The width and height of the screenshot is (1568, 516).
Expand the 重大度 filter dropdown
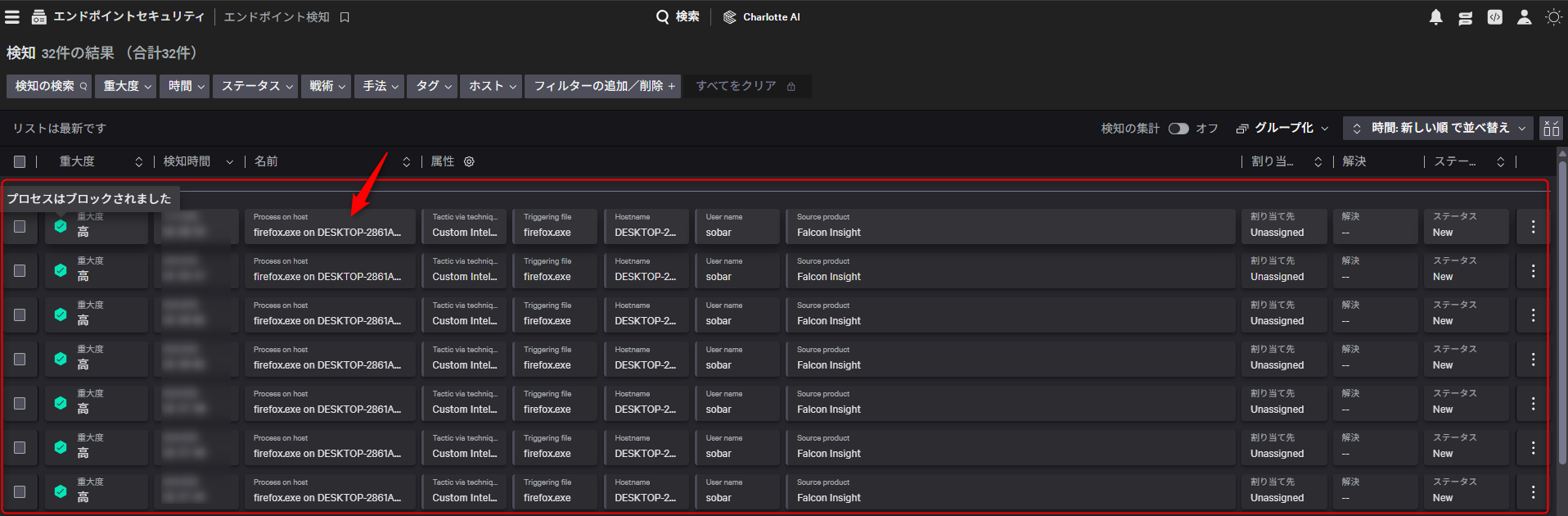point(127,86)
